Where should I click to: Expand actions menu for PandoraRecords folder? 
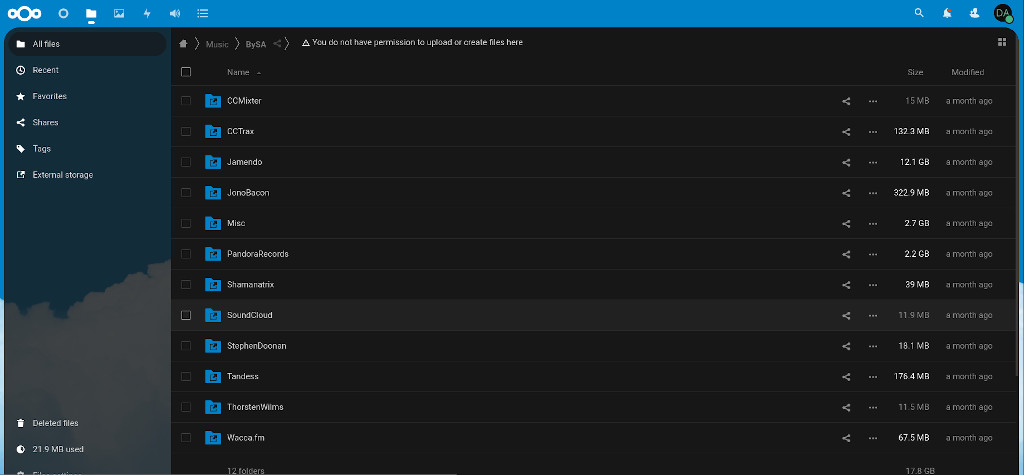coord(873,254)
